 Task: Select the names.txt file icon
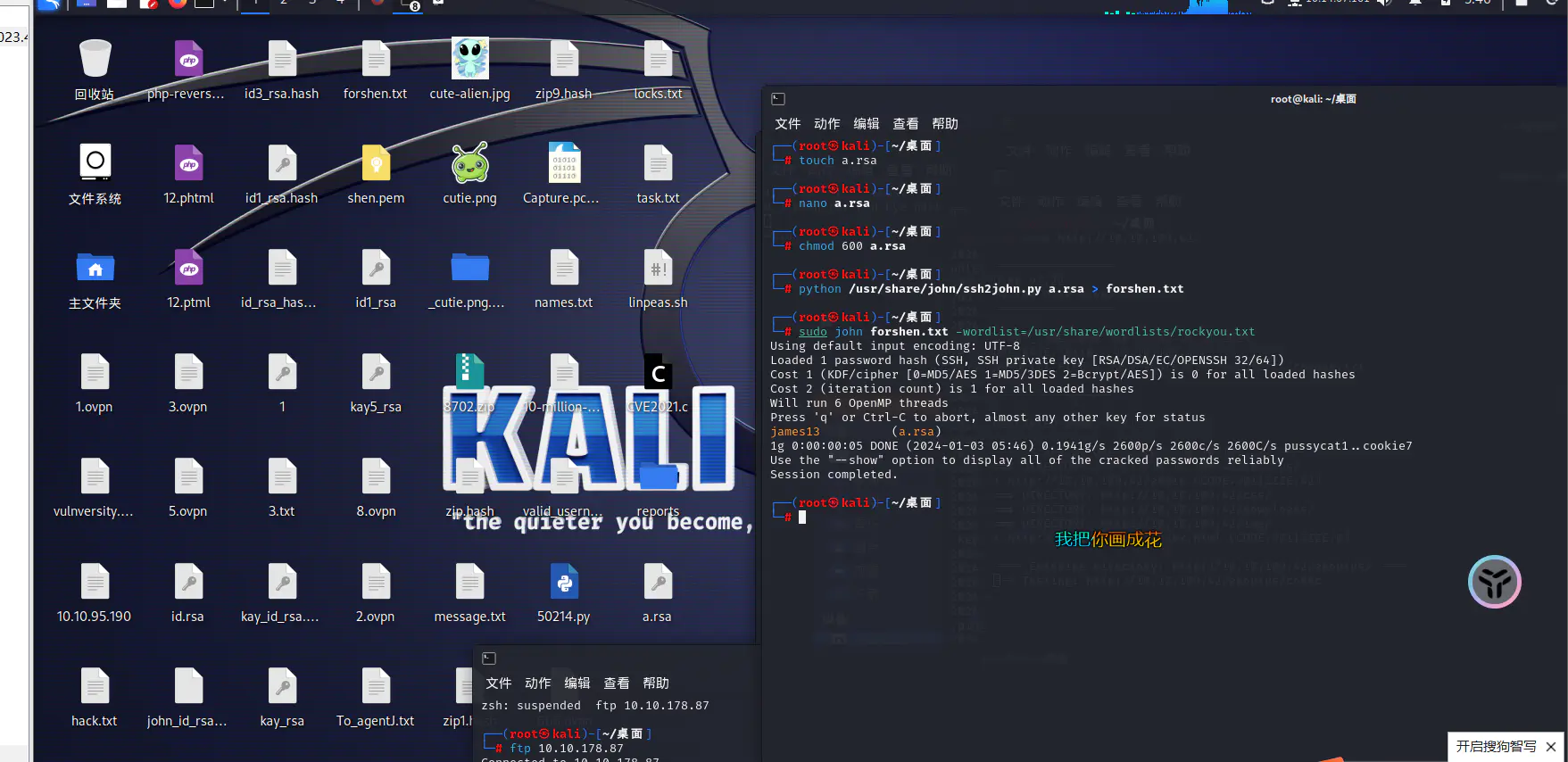[564, 268]
